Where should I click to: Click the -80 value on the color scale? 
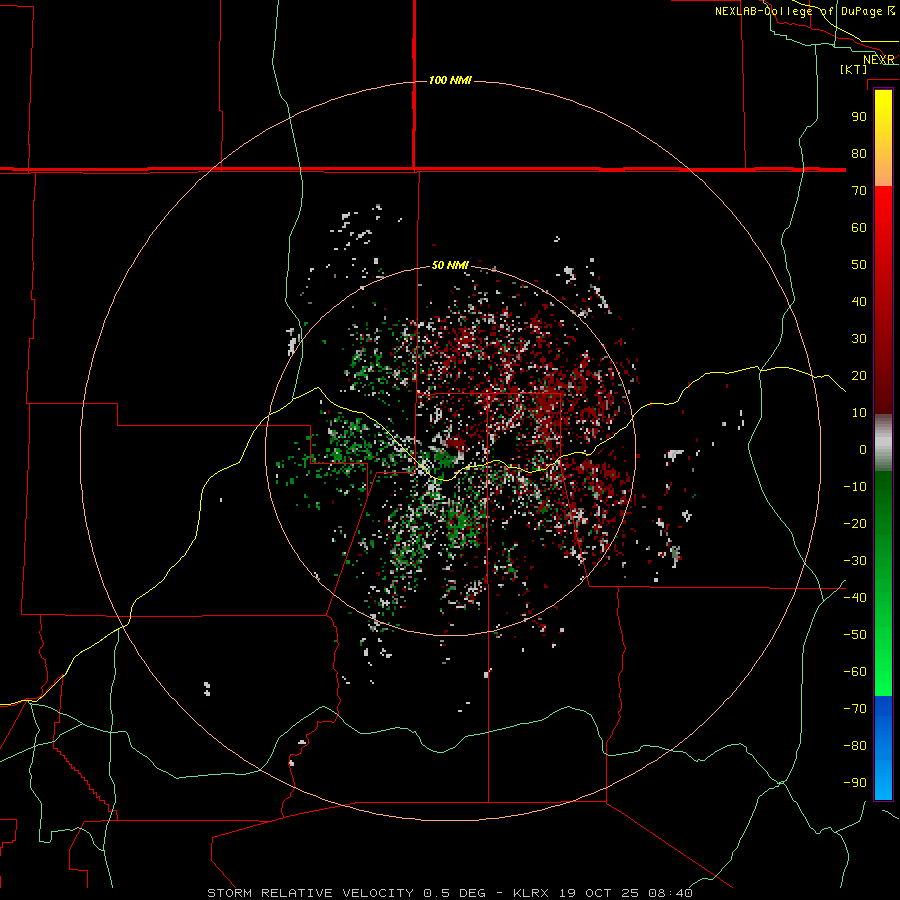click(855, 746)
